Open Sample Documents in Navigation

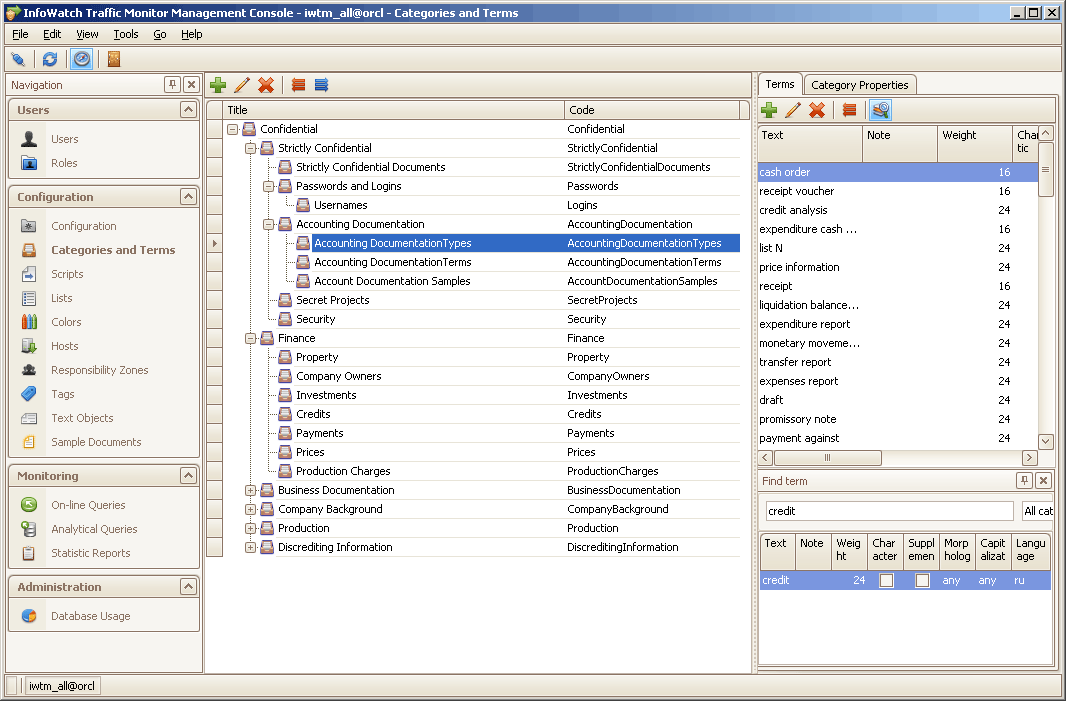click(x=96, y=442)
